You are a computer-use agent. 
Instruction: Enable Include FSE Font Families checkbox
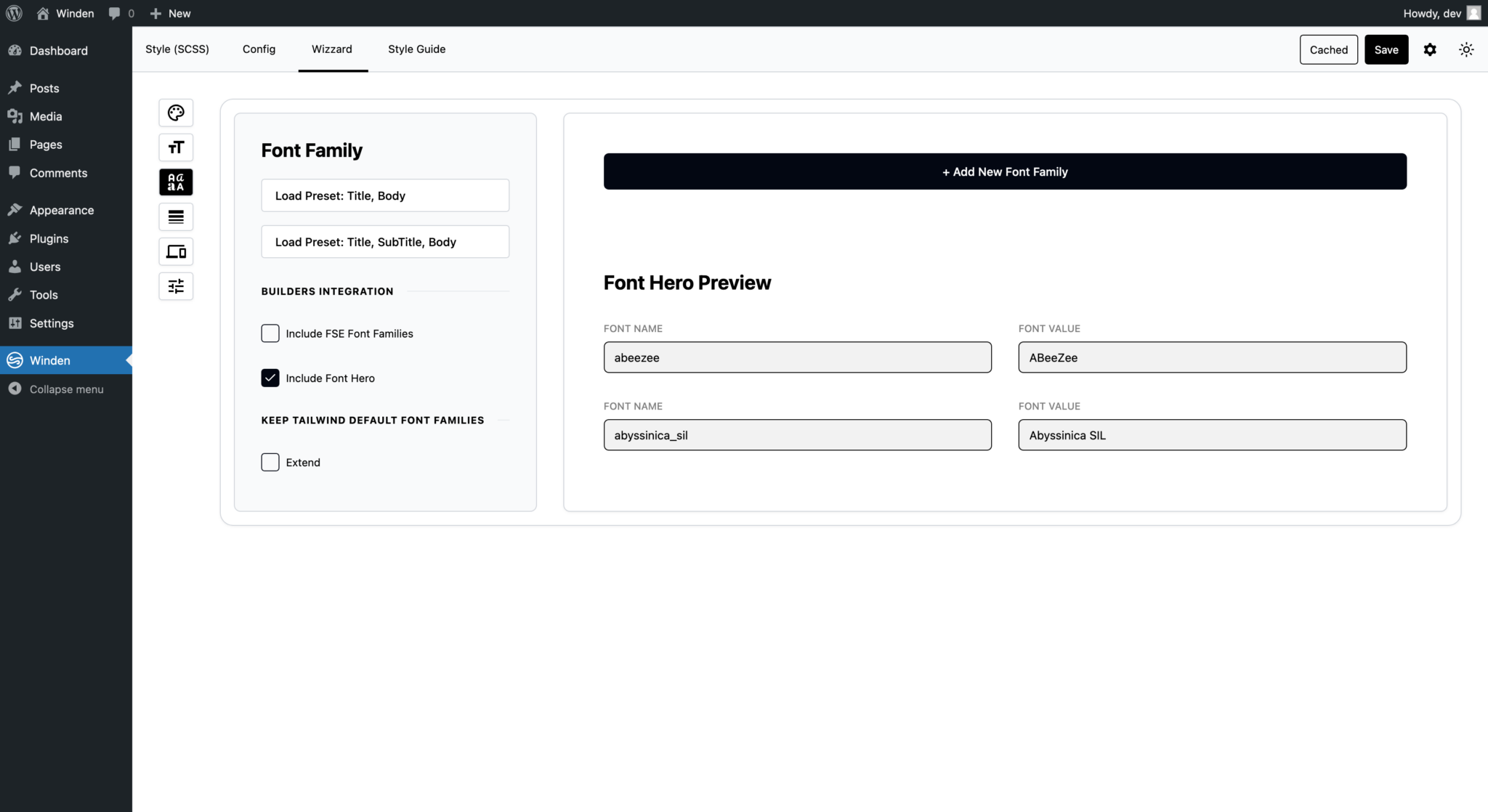tap(270, 333)
